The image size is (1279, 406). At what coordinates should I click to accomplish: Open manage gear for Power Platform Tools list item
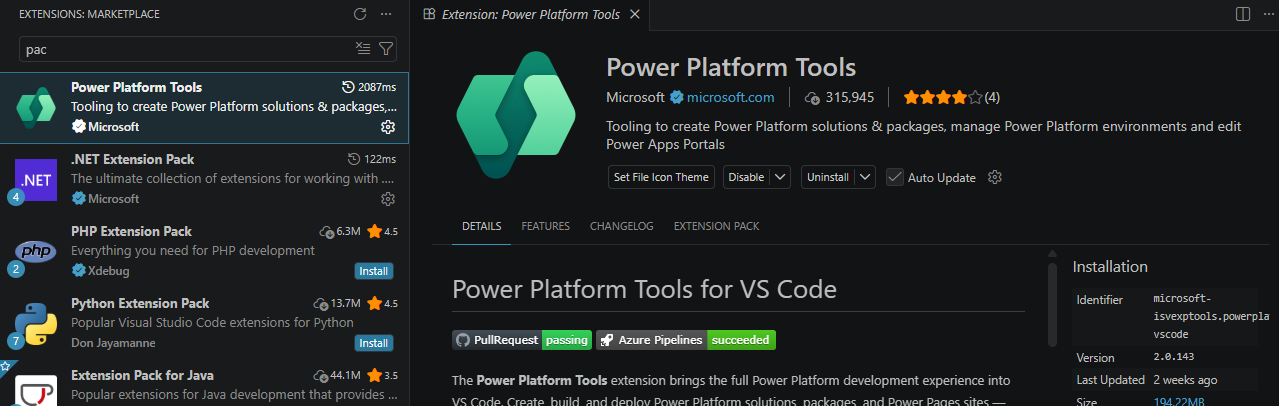coord(388,127)
